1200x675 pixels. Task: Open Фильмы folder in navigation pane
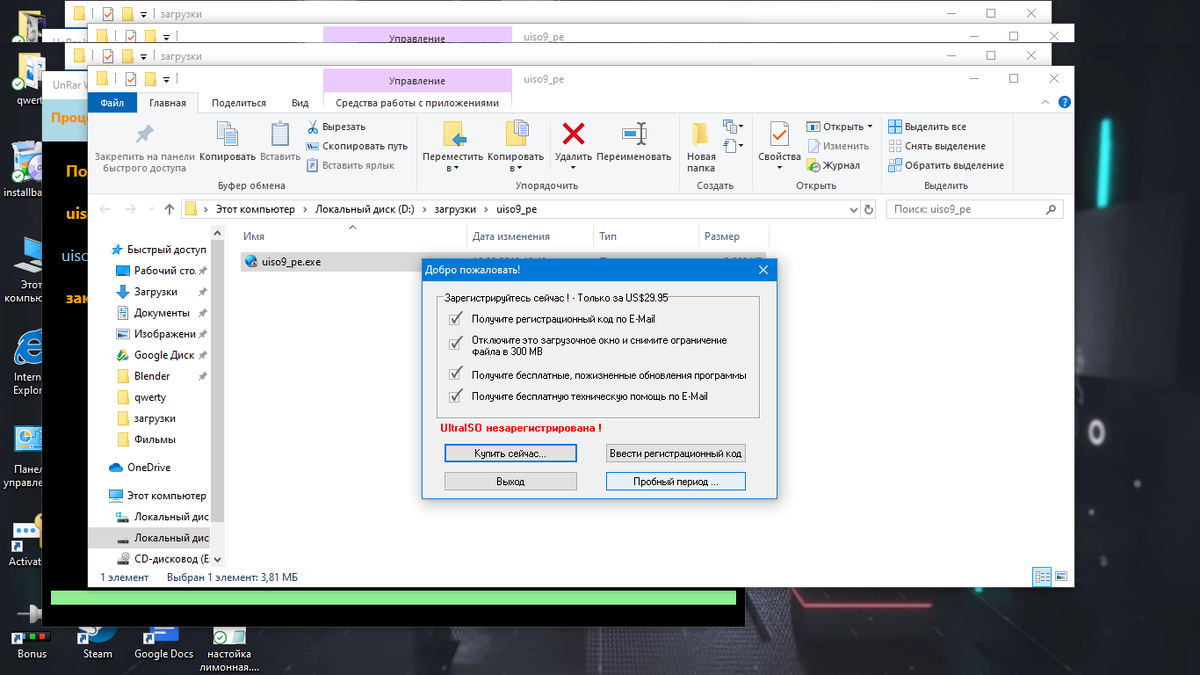(x=155, y=439)
